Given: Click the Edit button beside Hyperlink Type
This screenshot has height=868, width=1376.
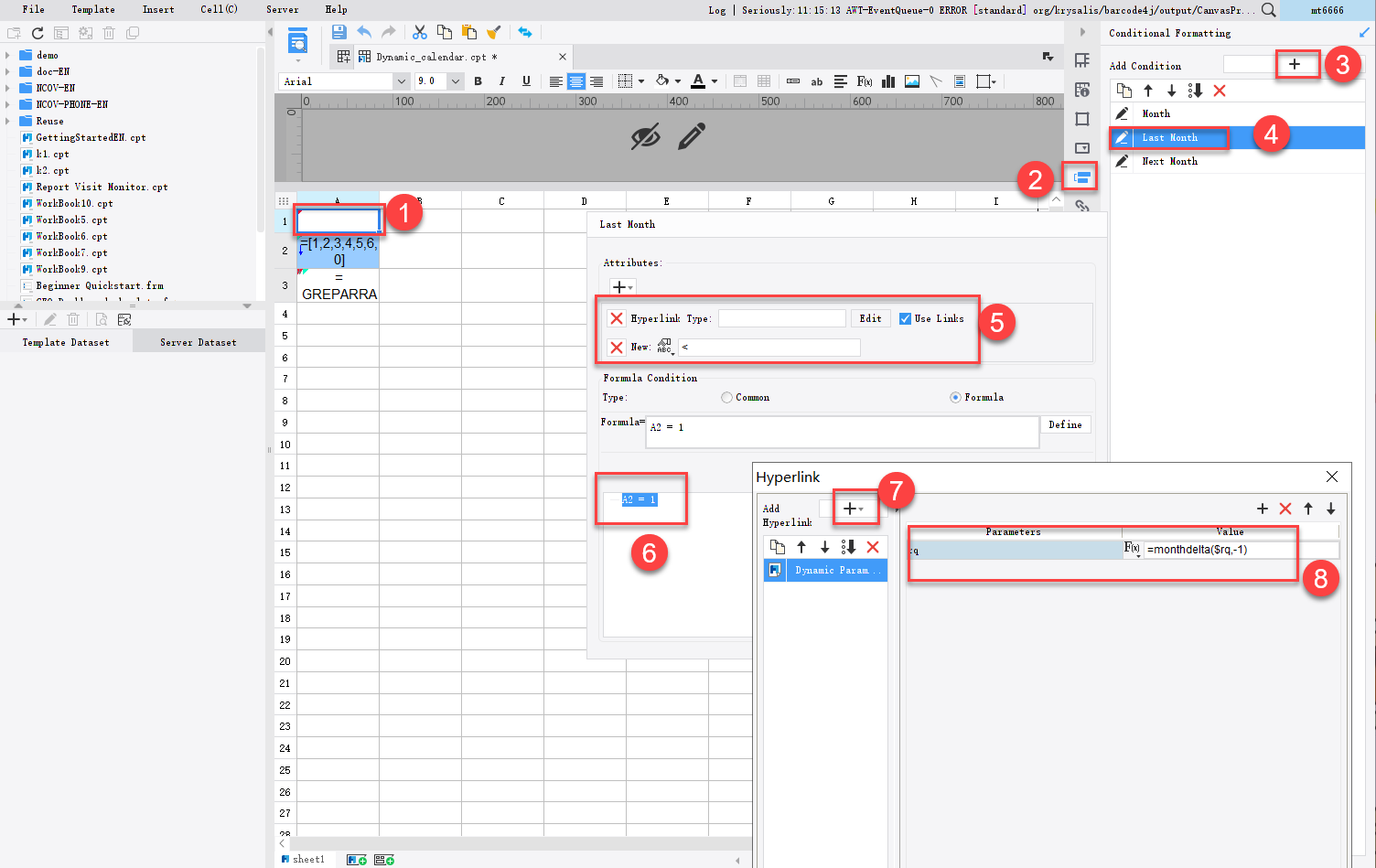Looking at the screenshot, I should [x=870, y=317].
